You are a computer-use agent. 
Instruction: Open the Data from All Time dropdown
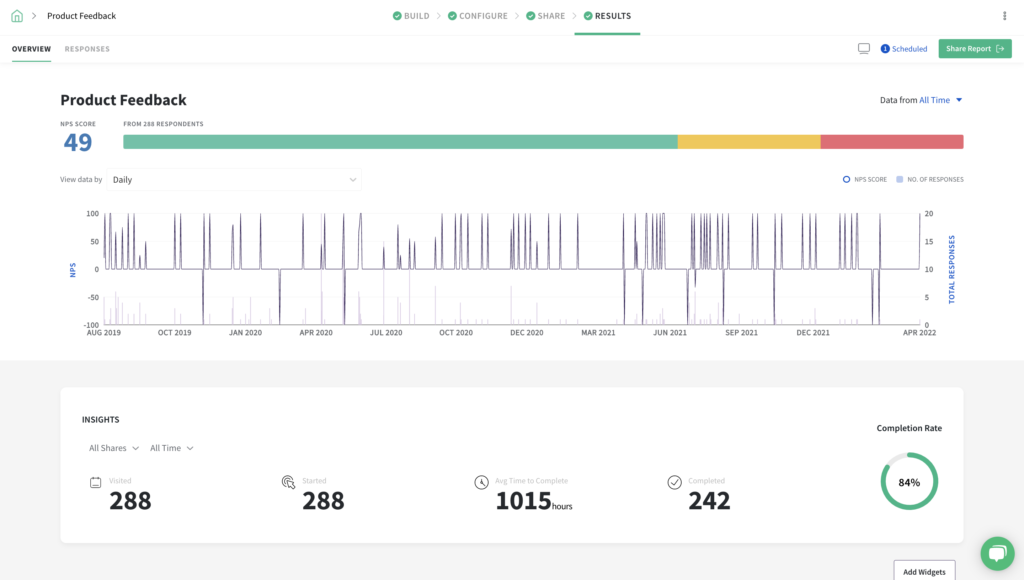937,100
